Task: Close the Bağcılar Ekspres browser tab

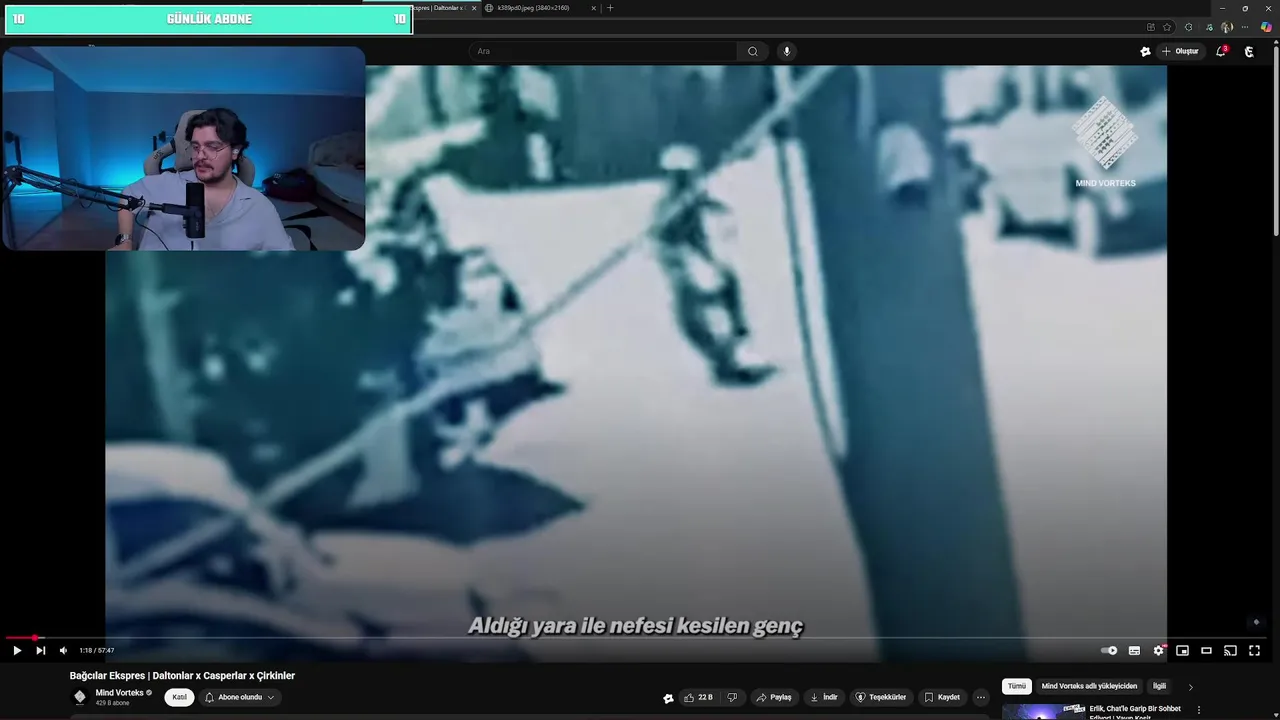Action: [474, 8]
